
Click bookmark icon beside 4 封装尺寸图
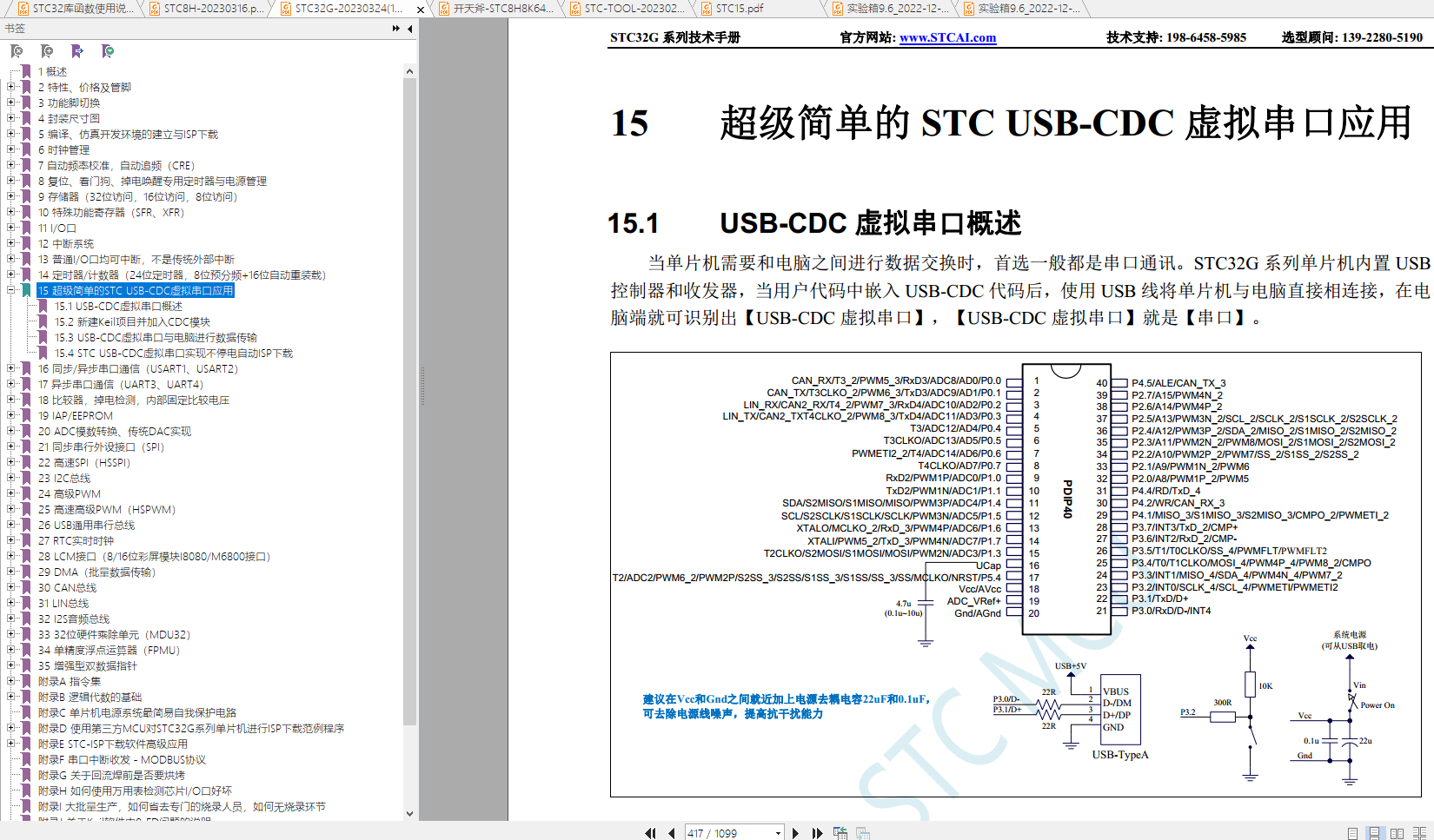click(x=26, y=118)
